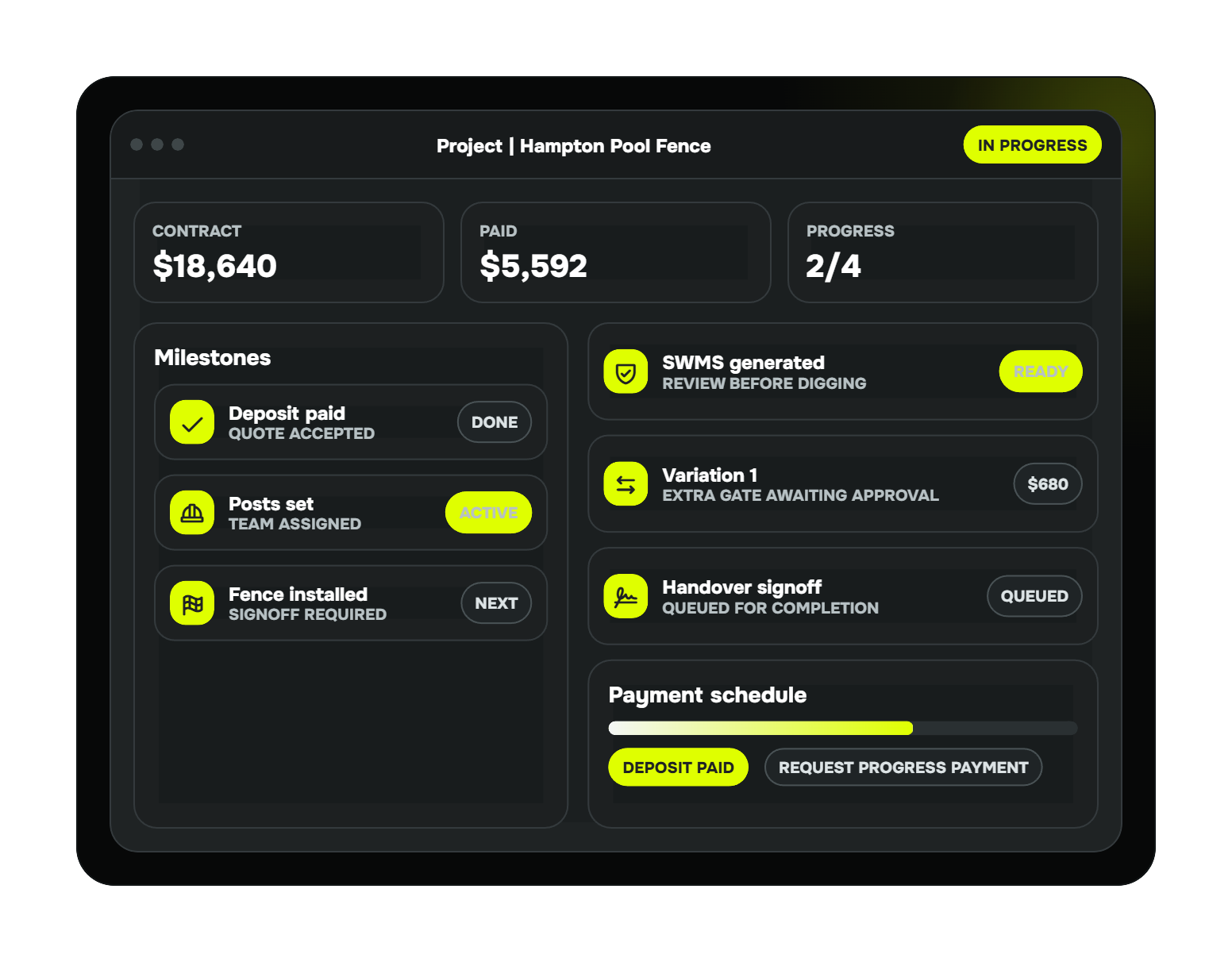Viewport: 1232px width, 962px height.
Task: Click the Handover signoff title
Action: (741, 587)
